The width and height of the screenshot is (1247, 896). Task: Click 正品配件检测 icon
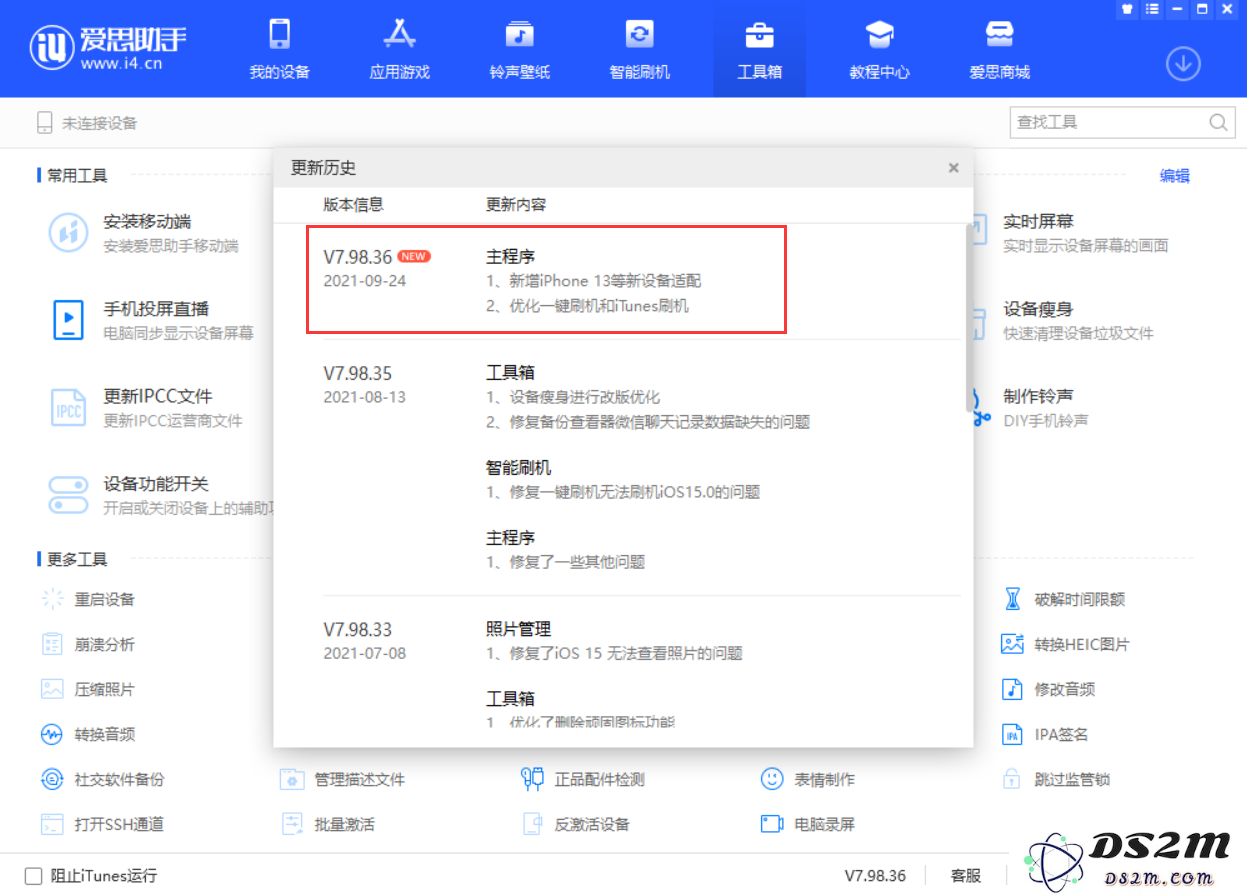[532, 779]
